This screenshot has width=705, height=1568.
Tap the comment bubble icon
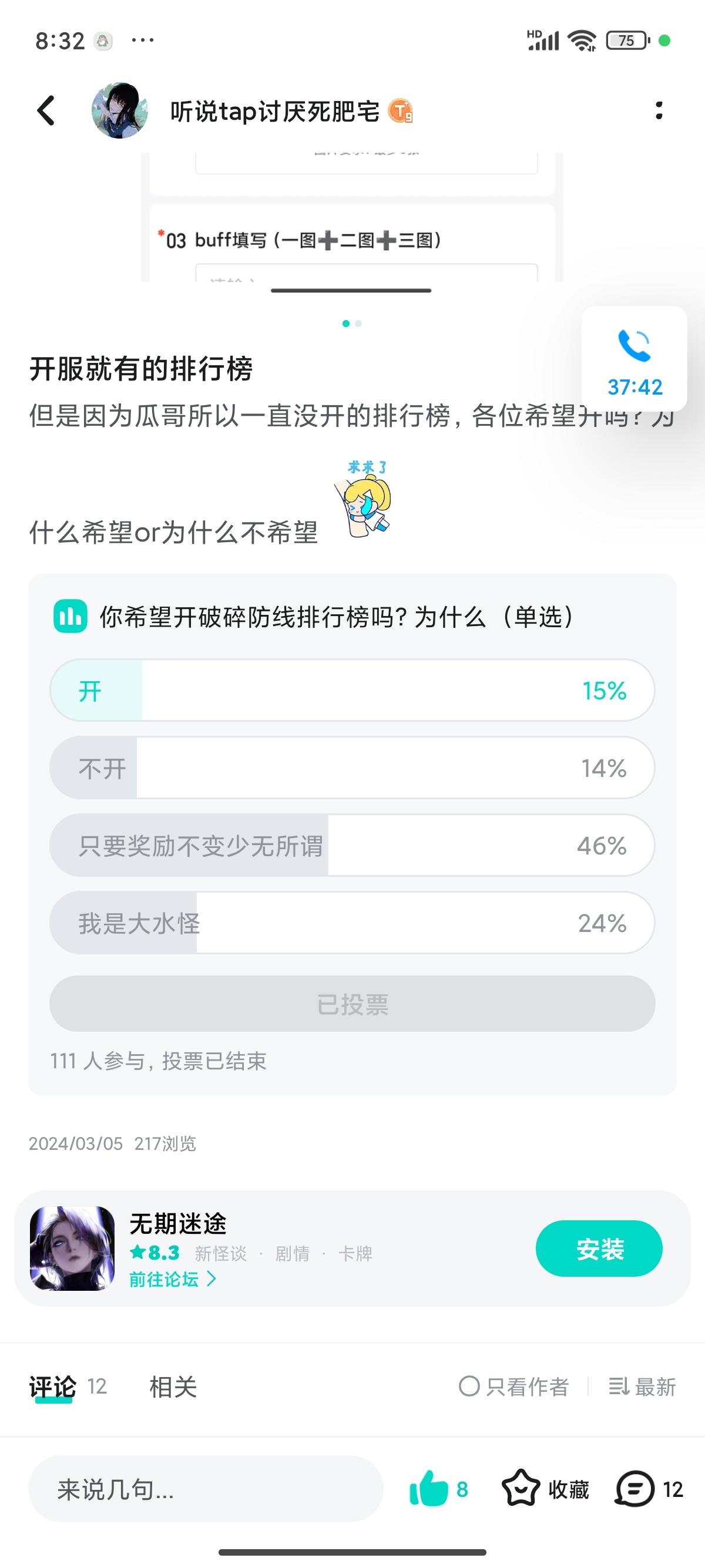635,1489
